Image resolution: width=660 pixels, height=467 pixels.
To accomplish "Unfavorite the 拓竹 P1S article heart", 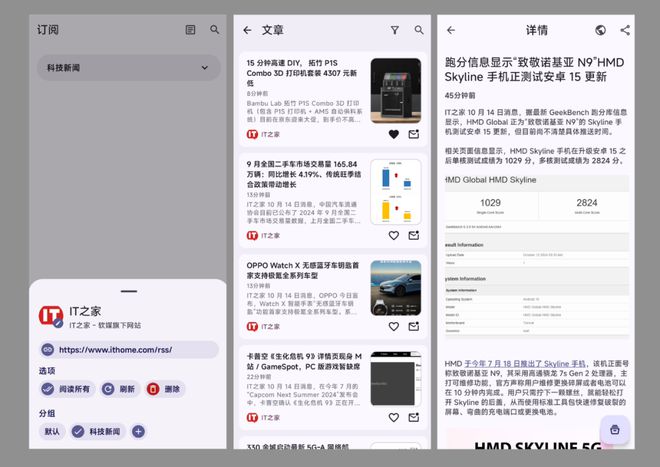I will (x=394, y=134).
